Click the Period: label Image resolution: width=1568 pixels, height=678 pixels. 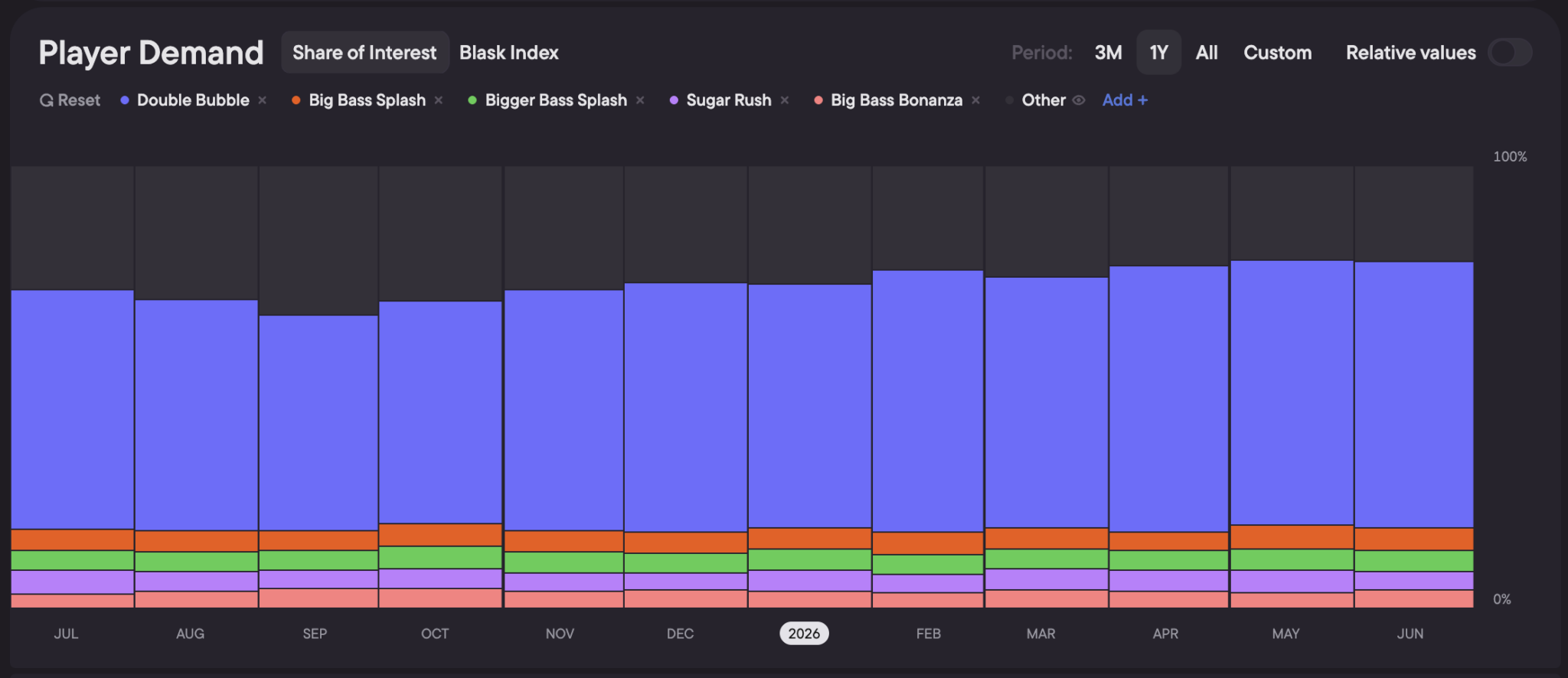tap(1042, 53)
